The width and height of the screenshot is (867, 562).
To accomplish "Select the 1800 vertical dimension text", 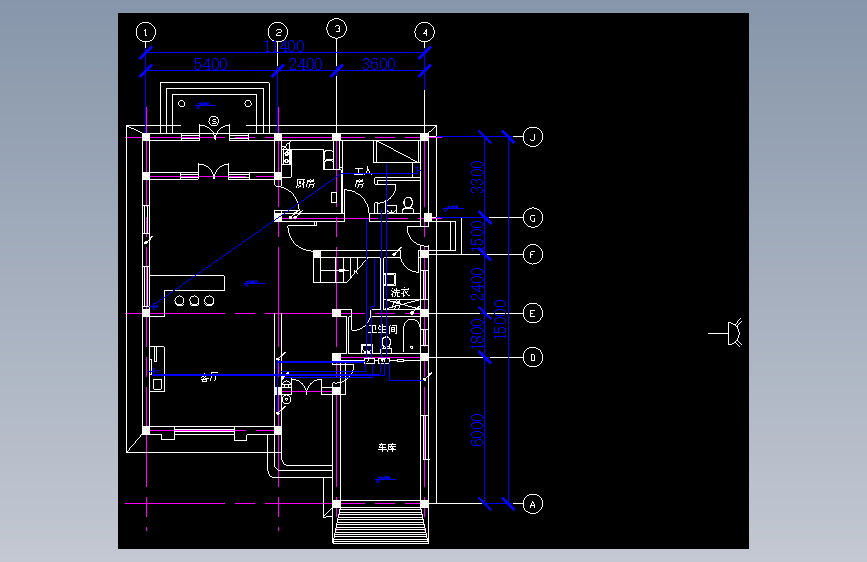I will pyautogui.click(x=477, y=335).
